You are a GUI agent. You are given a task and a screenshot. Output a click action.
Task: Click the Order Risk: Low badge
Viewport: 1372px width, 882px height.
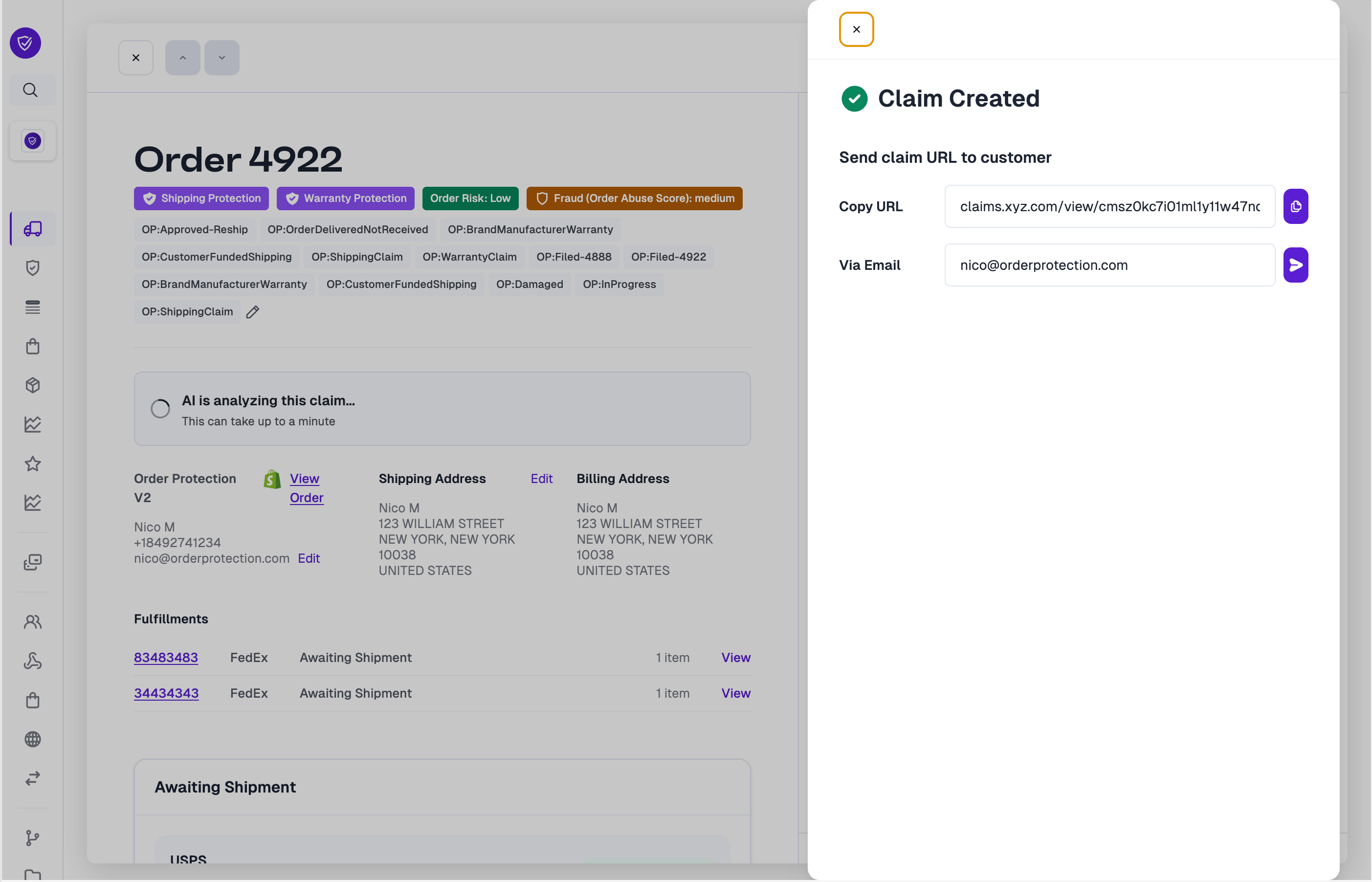click(470, 198)
